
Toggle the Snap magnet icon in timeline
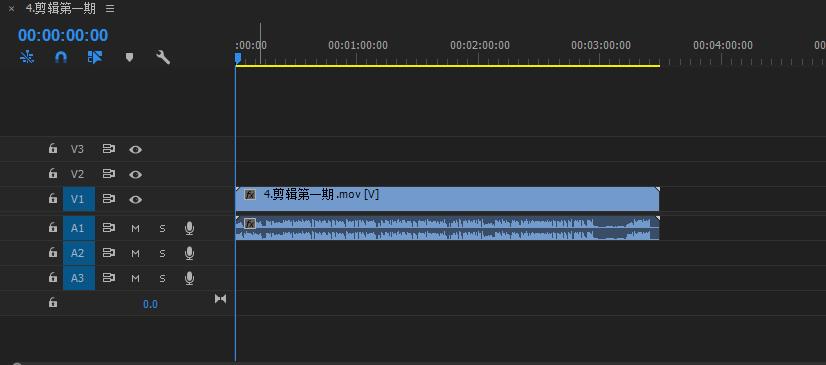(x=61, y=57)
